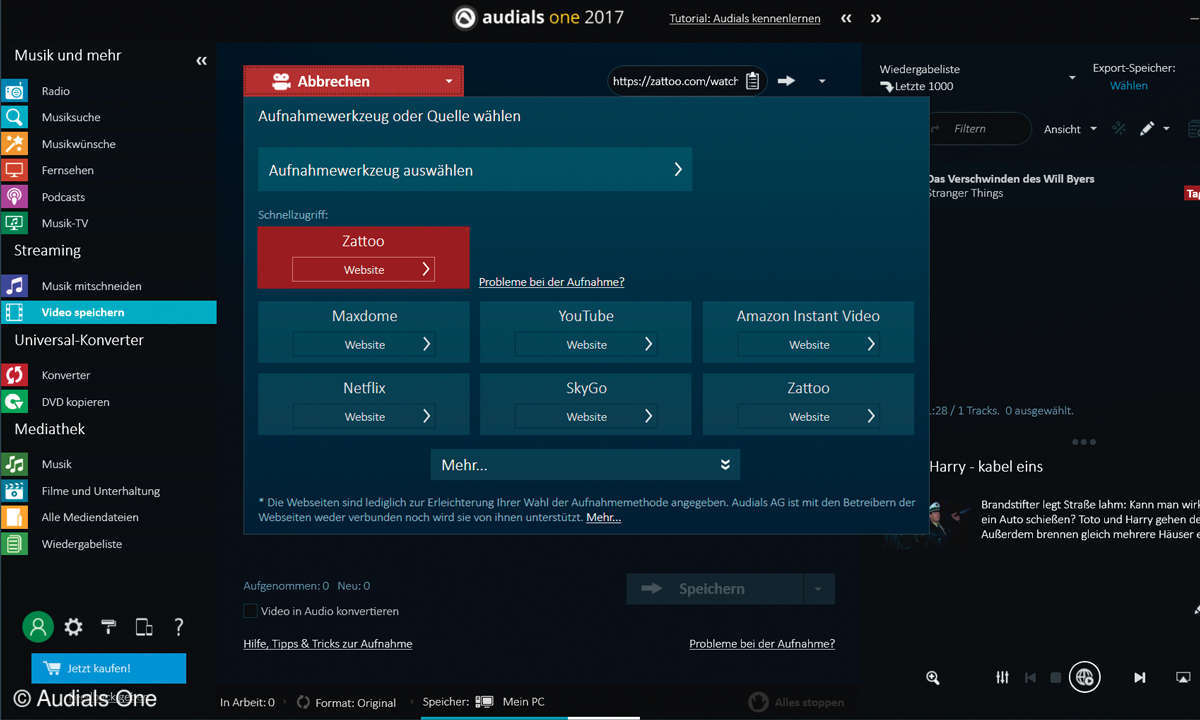Image resolution: width=1200 pixels, height=720 pixels.
Task: Open the equalizer sliders icon
Action: 1003,678
